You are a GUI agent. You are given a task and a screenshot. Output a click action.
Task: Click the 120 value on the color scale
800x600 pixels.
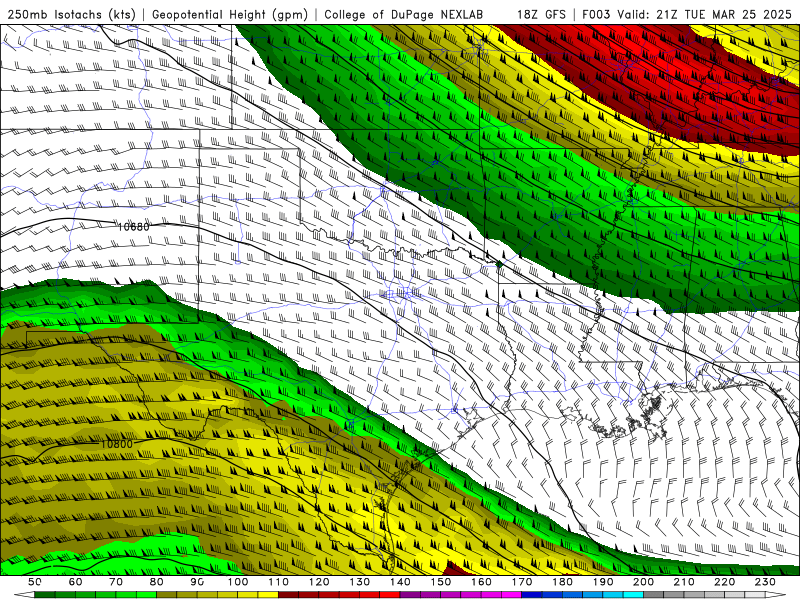[x=319, y=582]
